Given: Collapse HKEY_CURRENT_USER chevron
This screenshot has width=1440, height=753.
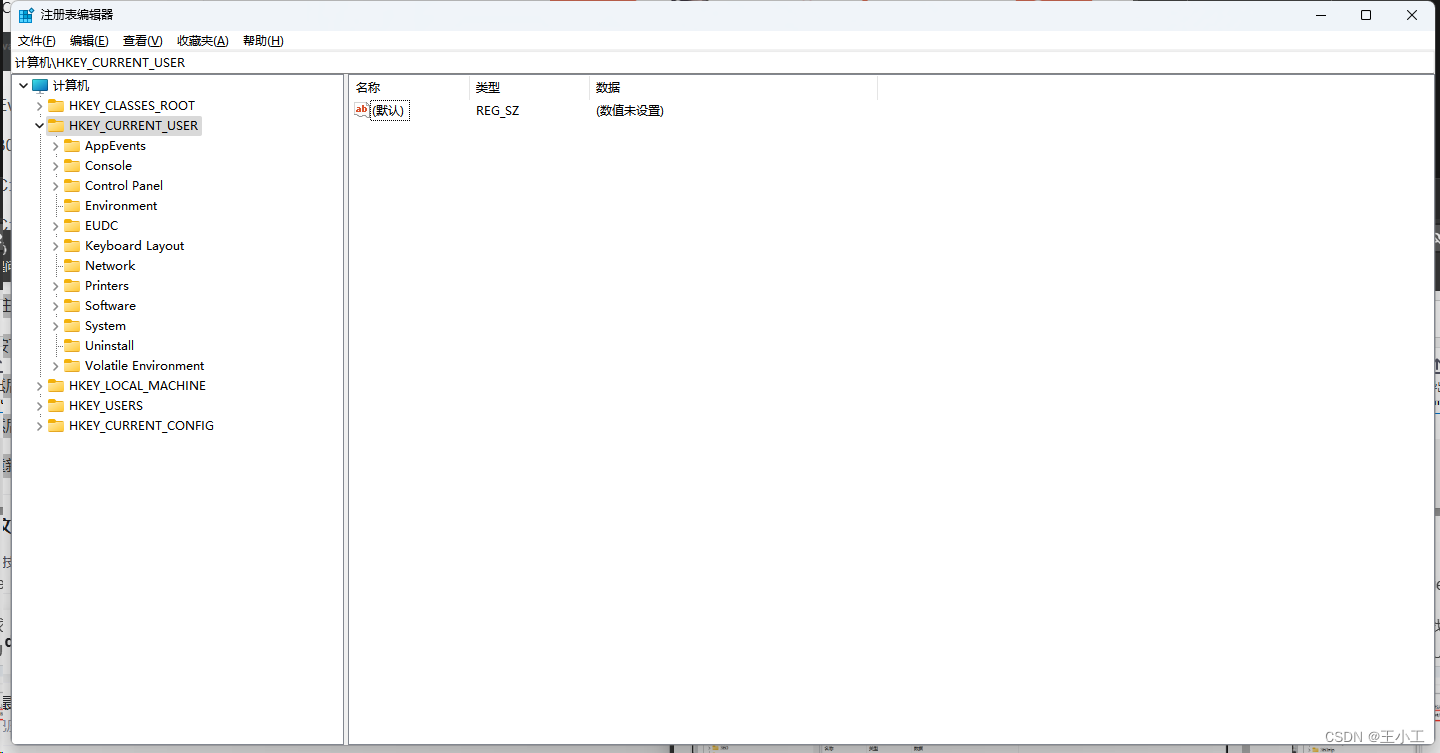Looking at the screenshot, I should [39, 126].
